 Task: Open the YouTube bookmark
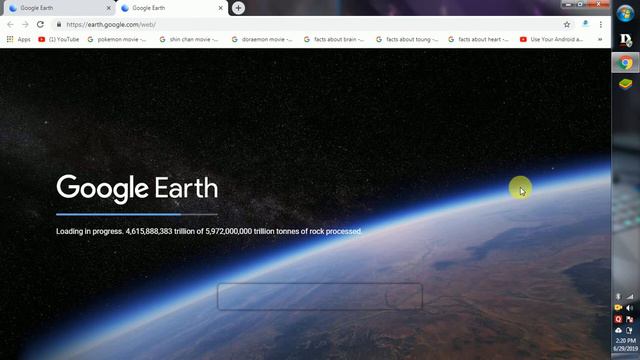click(59, 39)
